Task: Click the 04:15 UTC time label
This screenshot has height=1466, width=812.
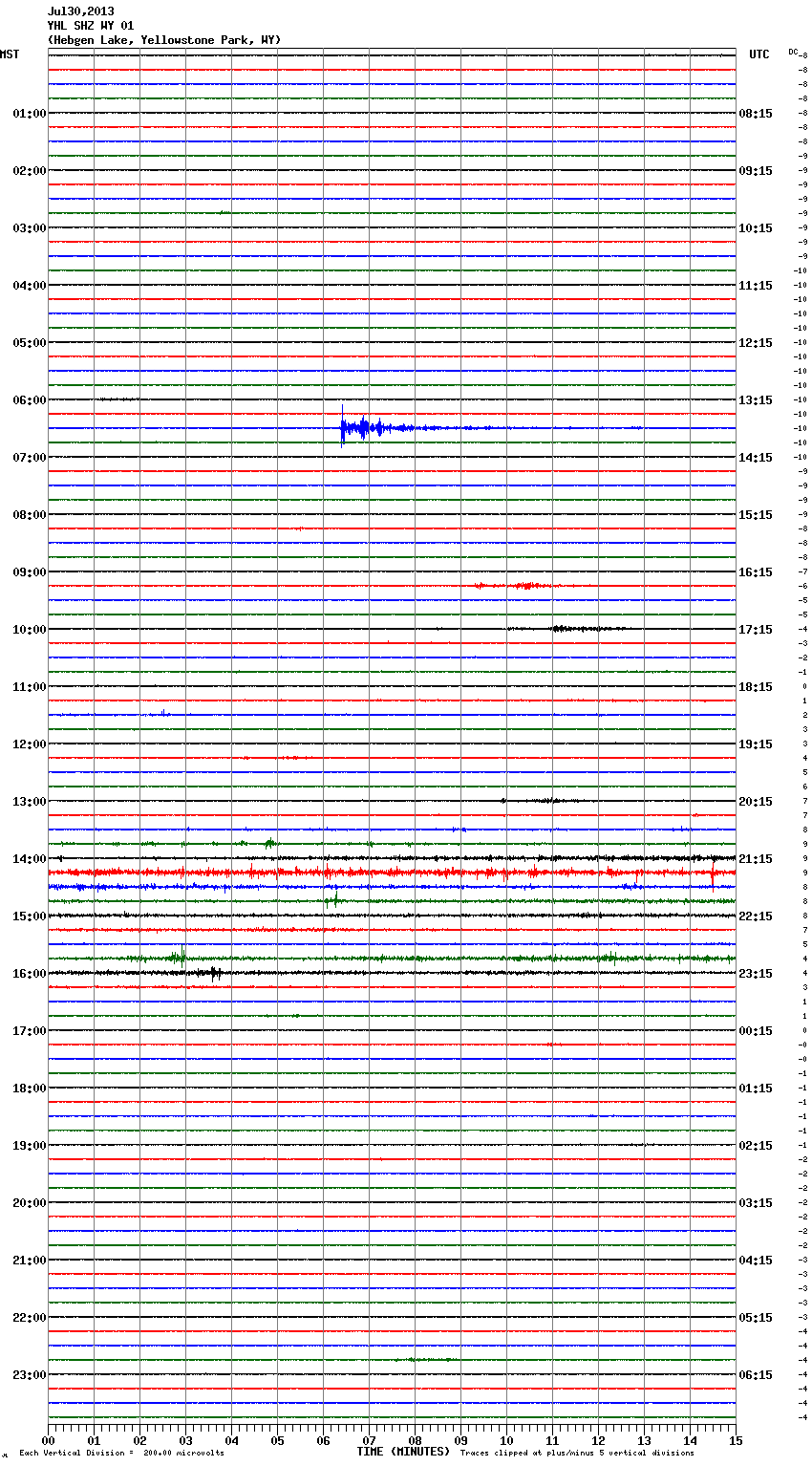Action: (x=756, y=1261)
